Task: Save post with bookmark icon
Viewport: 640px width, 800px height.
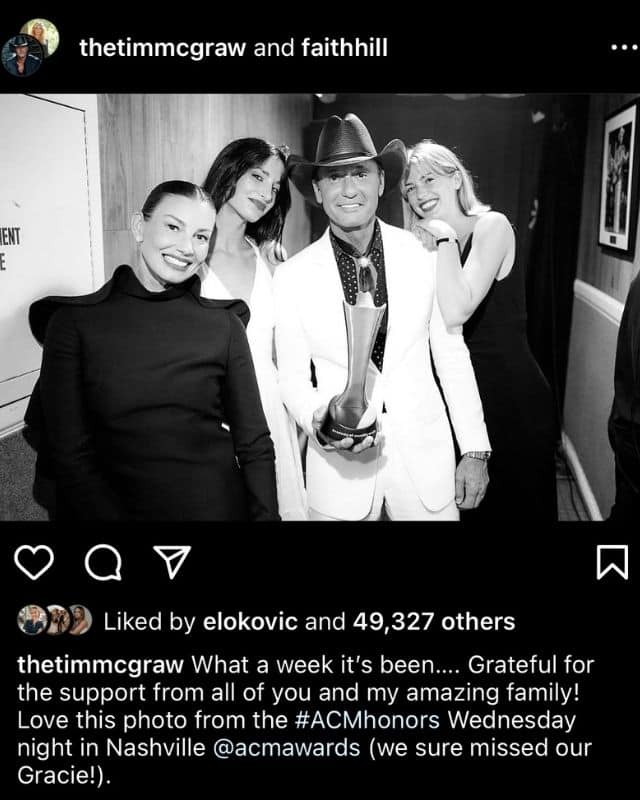Action: (x=612, y=562)
